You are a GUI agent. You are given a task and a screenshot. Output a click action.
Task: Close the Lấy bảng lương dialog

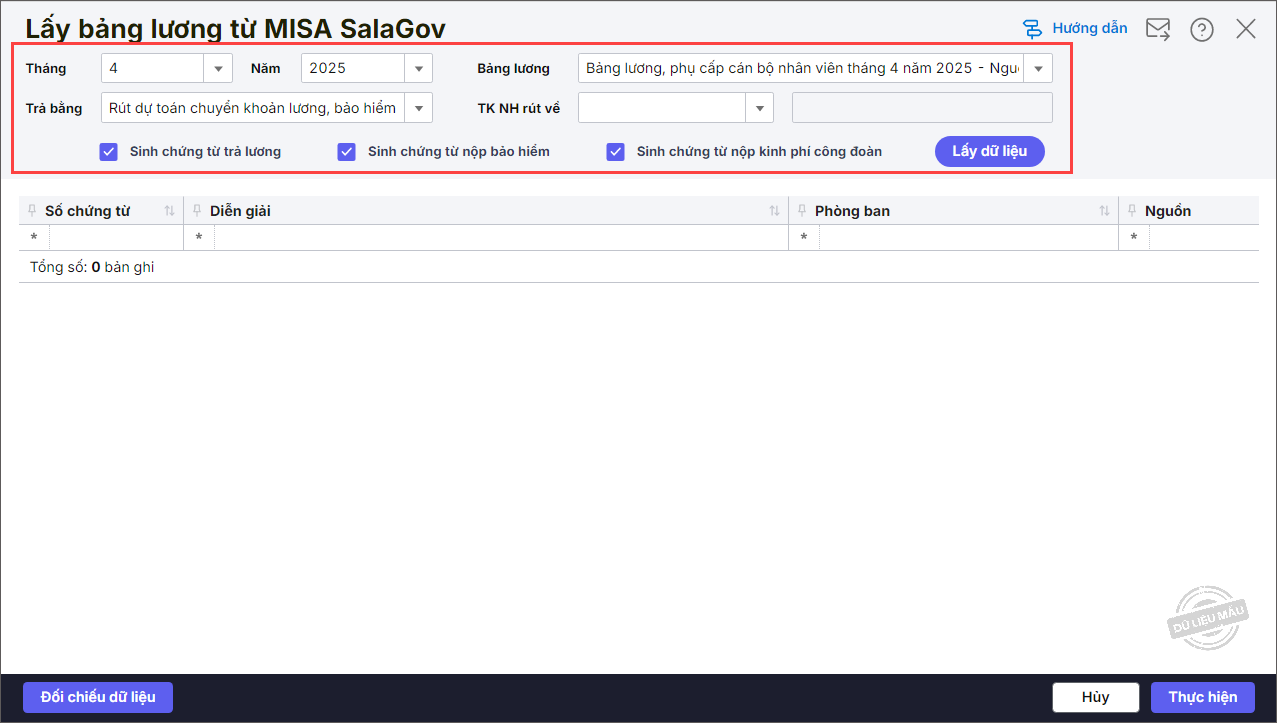(x=1246, y=29)
